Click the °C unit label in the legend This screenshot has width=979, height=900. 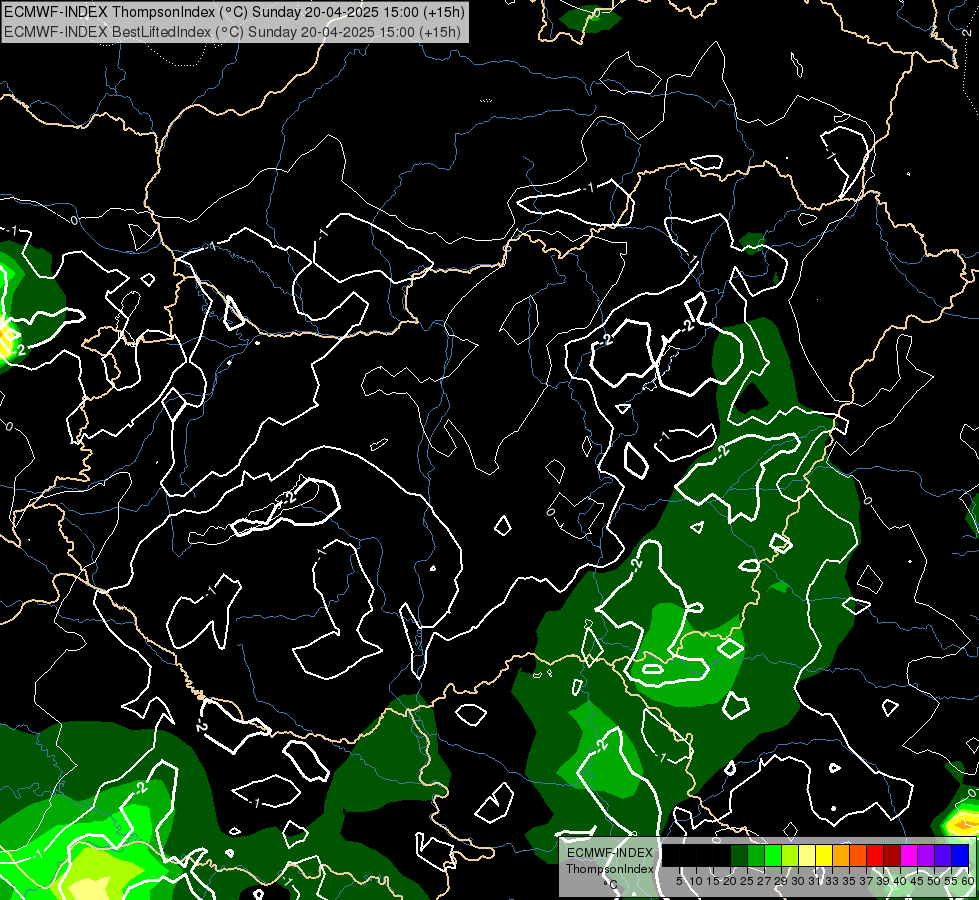611,884
